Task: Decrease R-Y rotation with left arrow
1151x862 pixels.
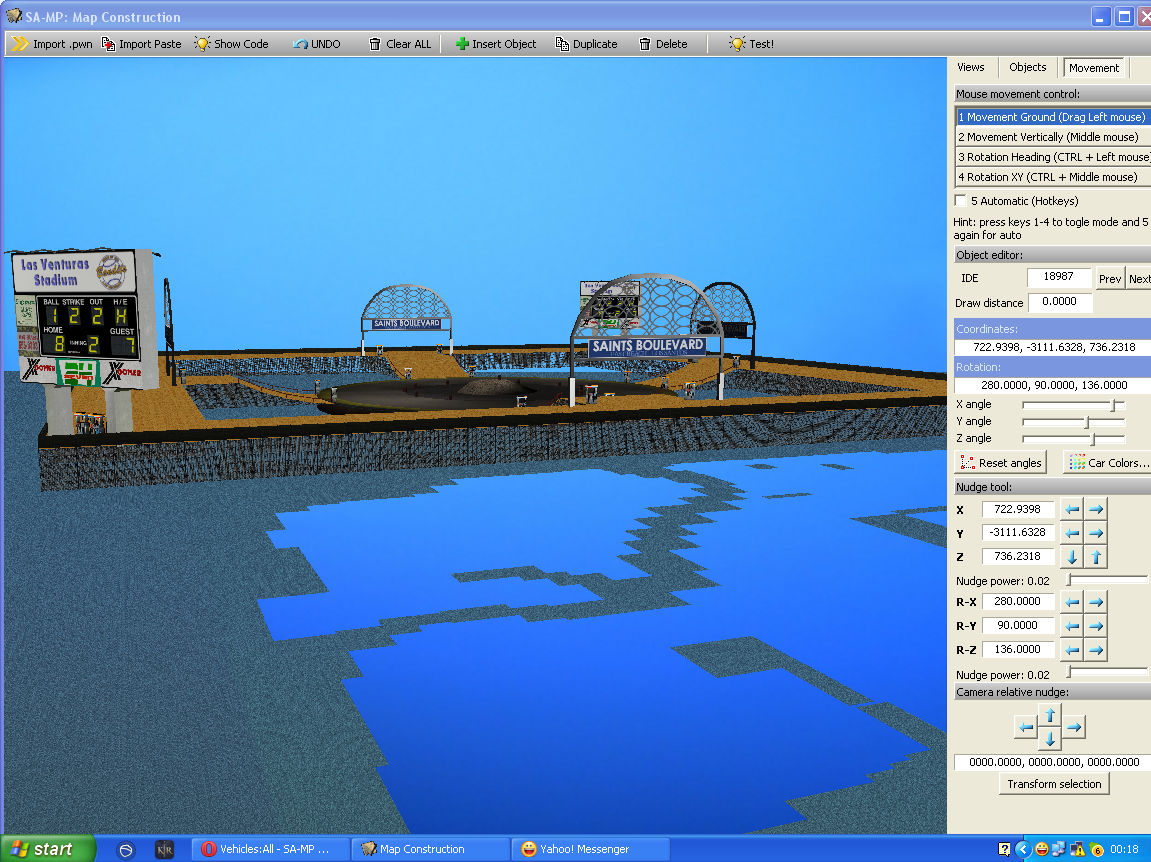Action: tap(1072, 626)
